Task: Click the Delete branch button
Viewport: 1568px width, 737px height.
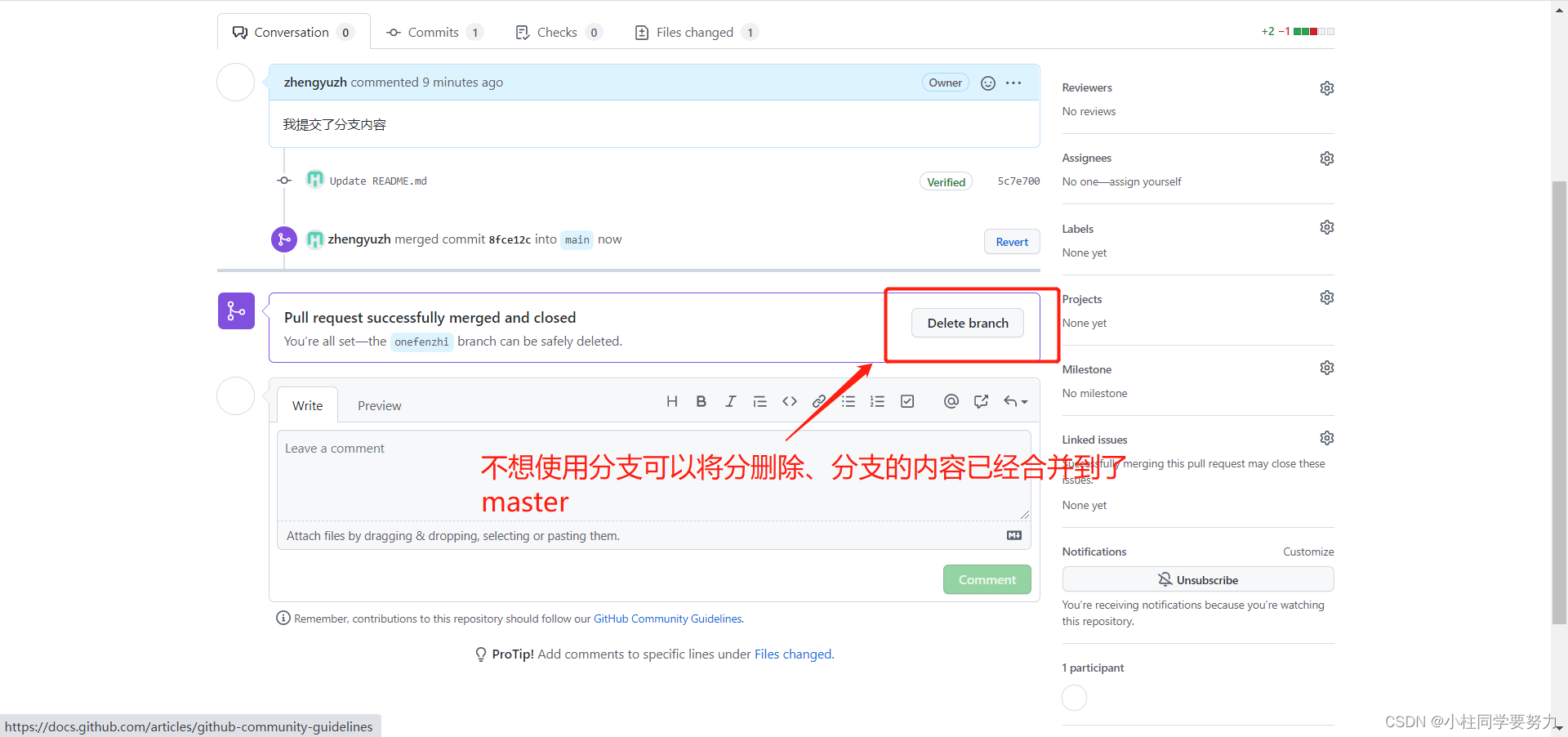Action: [x=967, y=323]
